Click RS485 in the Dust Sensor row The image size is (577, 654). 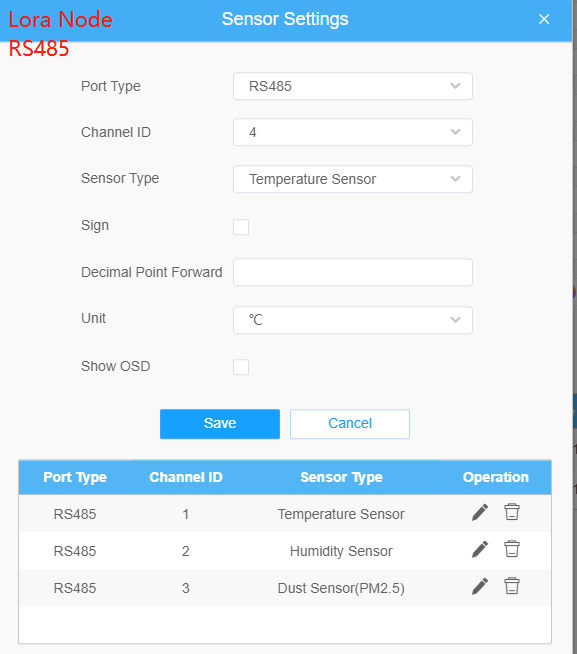pyautogui.click(x=75, y=589)
